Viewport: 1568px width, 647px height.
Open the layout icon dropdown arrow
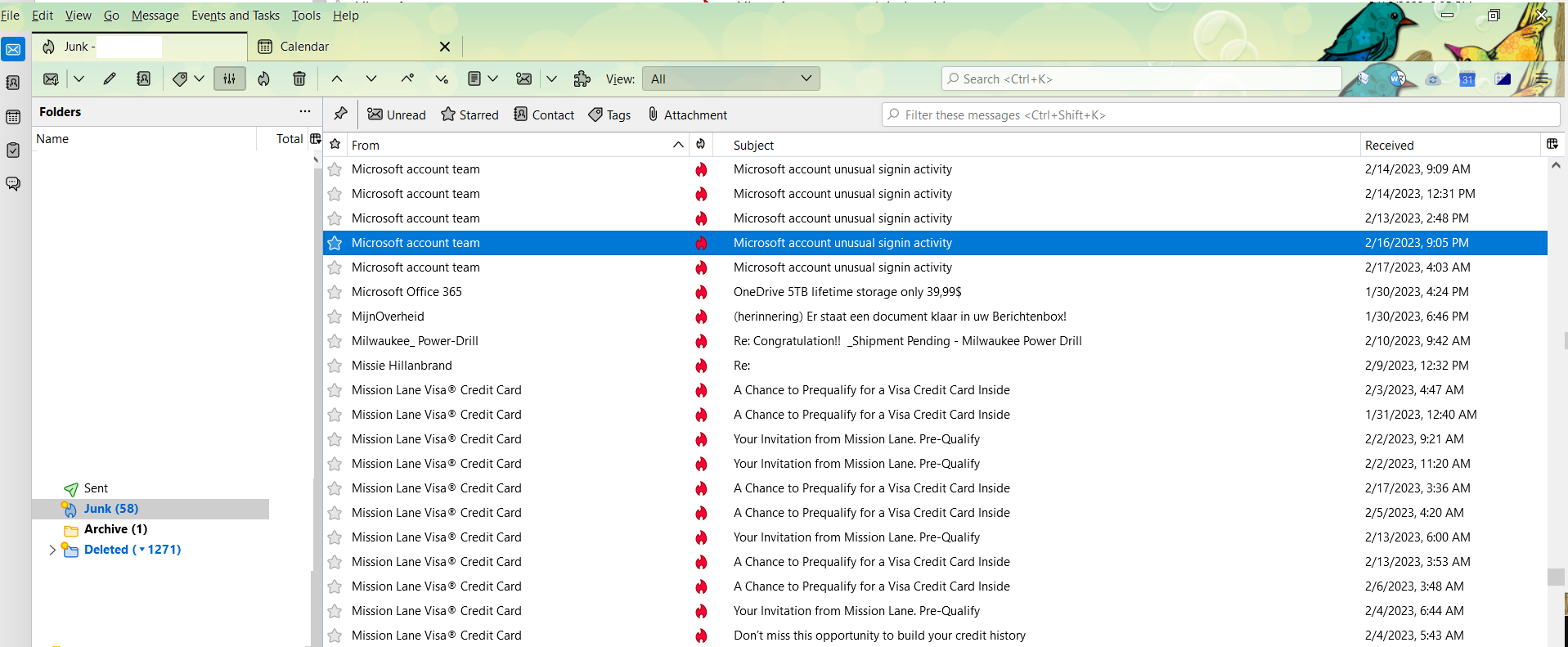coord(492,79)
